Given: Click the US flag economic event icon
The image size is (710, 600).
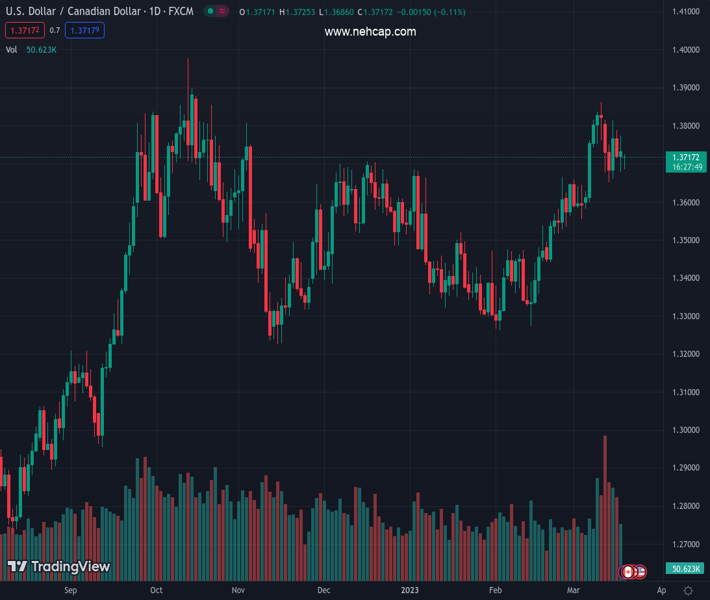Looking at the screenshot, I should (x=640, y=572).
